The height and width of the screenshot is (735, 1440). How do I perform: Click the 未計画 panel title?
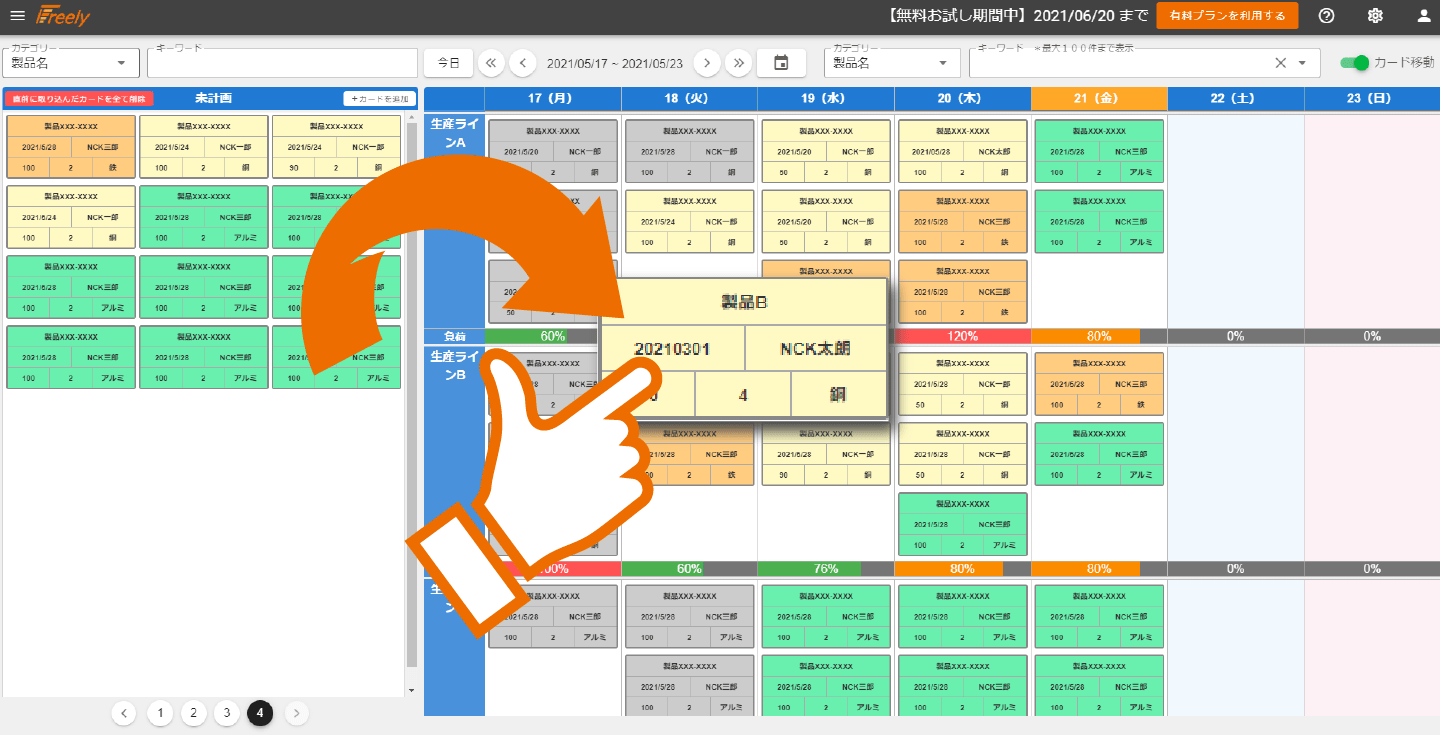click(213, 98)
